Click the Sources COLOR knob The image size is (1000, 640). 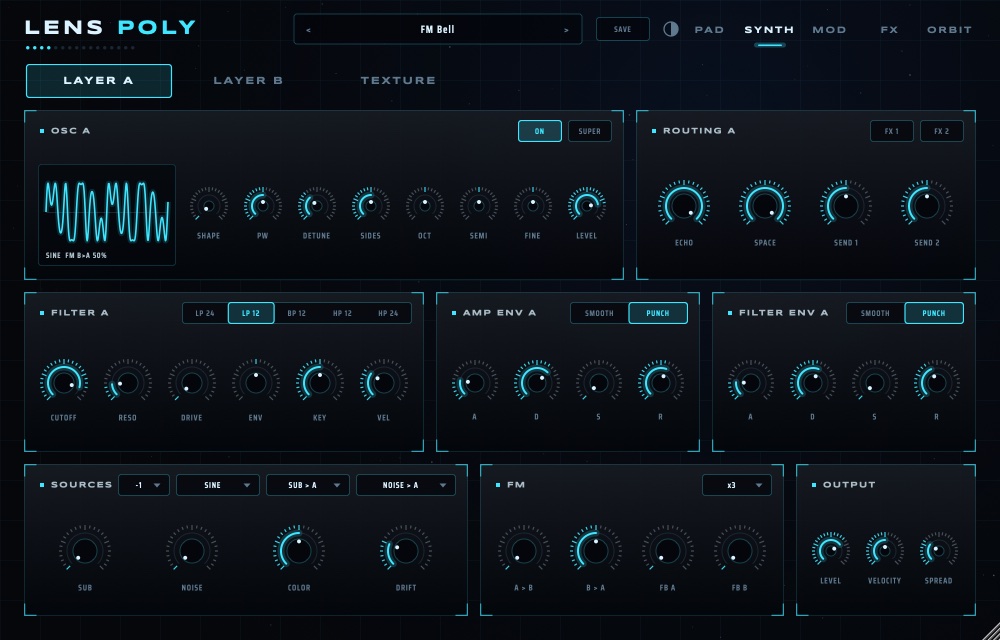click(x=298, y=551)
